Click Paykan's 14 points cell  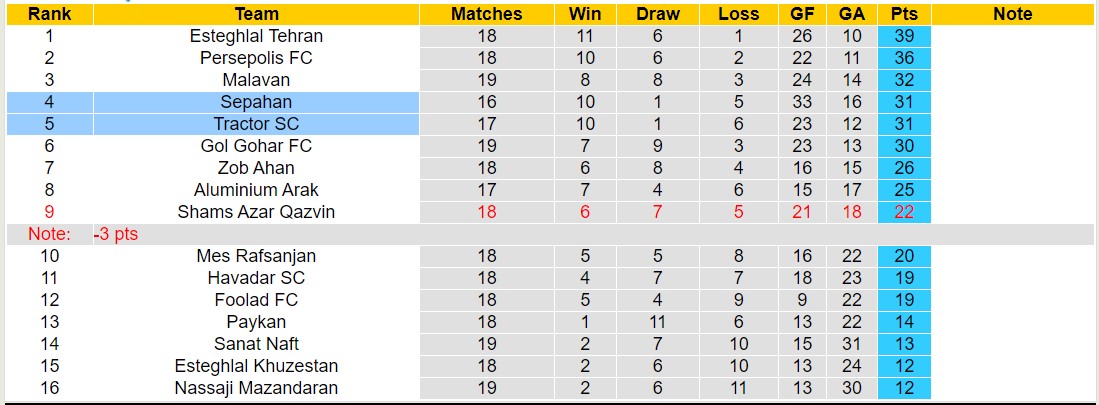click(905, 322)
